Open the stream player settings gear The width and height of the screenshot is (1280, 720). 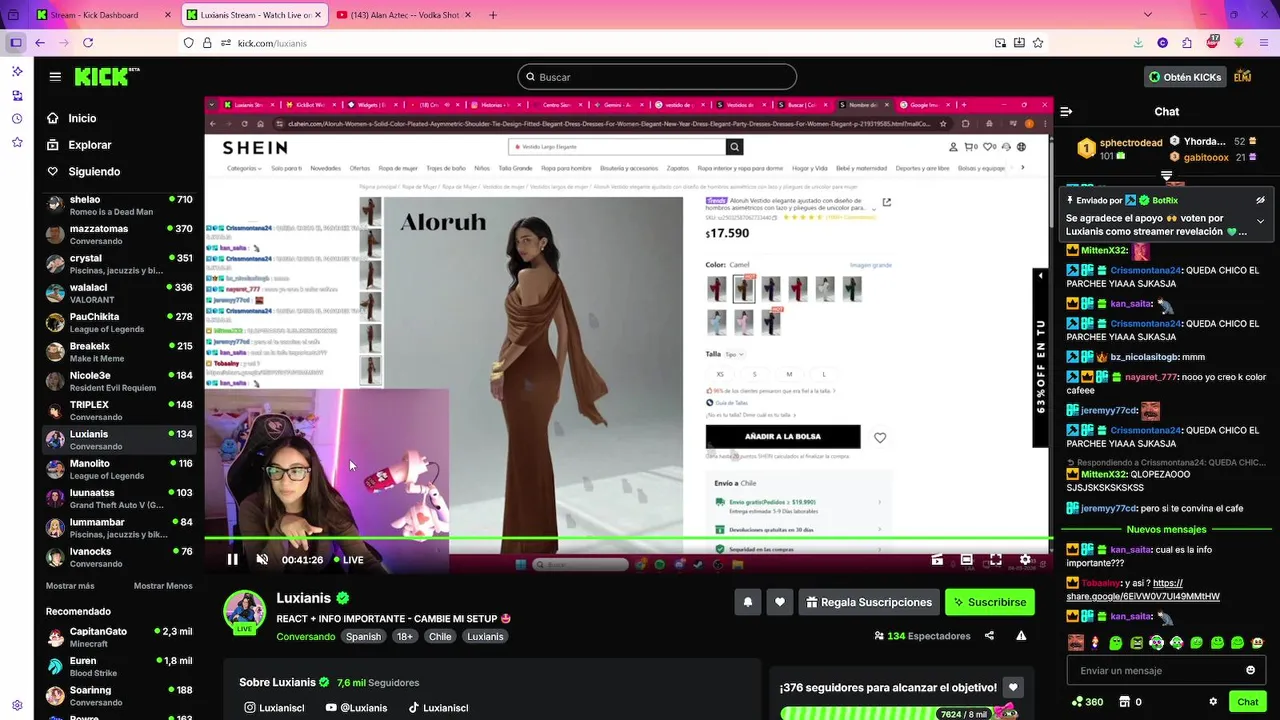point(1025,560)
